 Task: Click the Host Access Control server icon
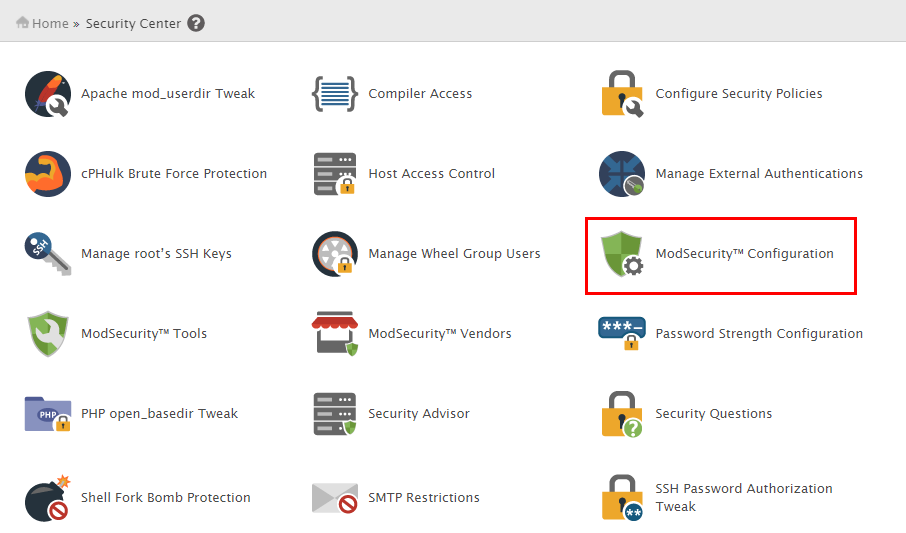pyautogui.click(x=335, y=174)
